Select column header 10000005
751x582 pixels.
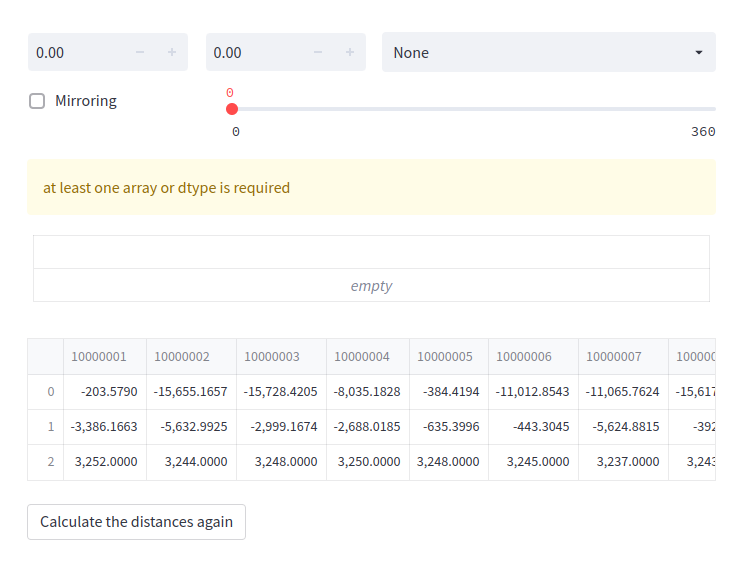pyautogui.click(x=449, y=357)
